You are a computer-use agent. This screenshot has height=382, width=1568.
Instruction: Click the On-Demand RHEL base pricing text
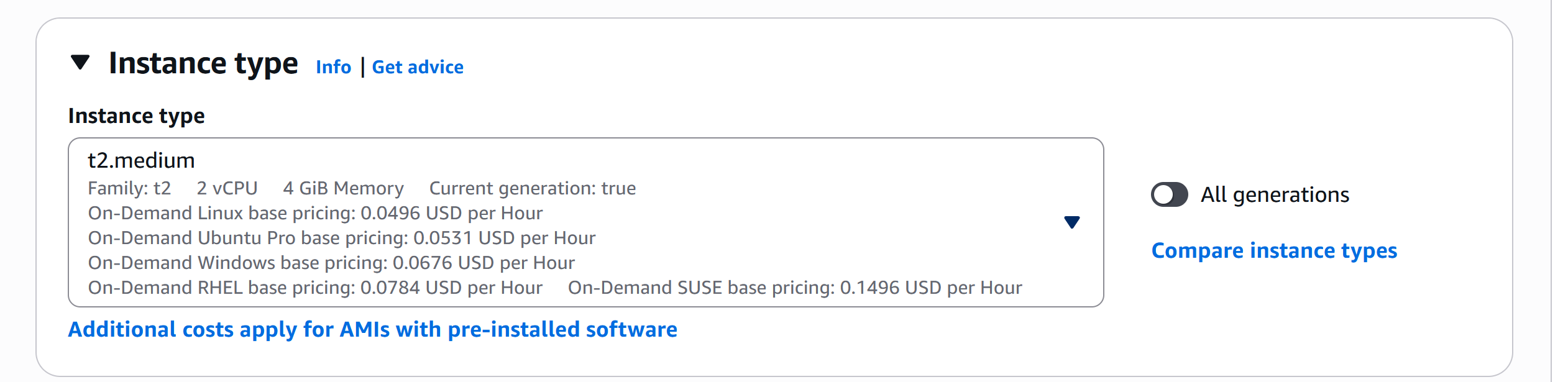point(315,288)
